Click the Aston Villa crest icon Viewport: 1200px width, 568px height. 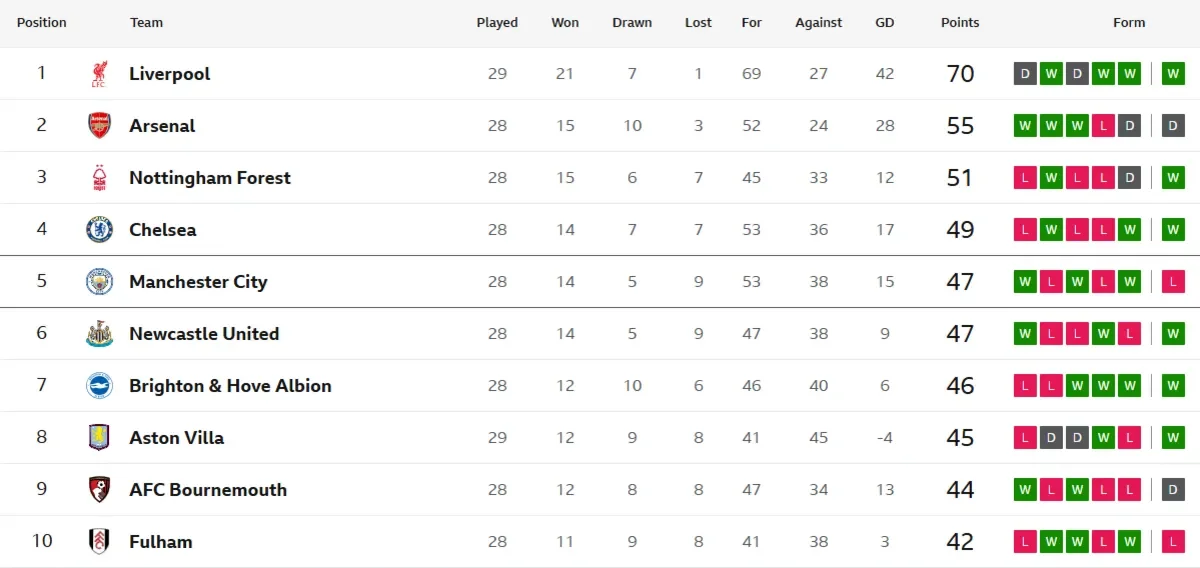click(x=99, y=438)
